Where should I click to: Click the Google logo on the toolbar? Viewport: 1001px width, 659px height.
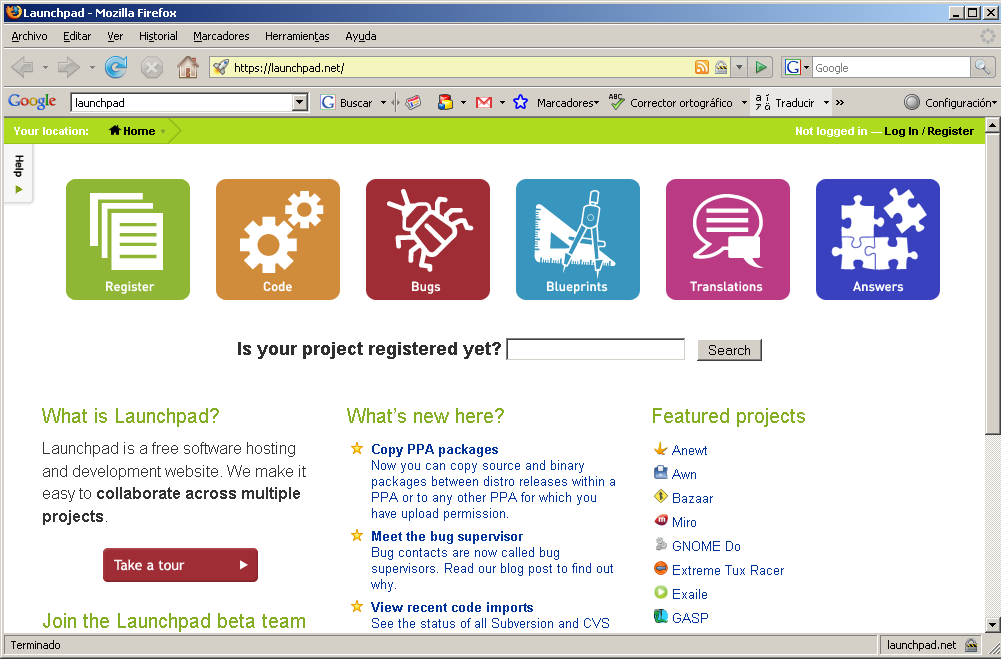32,102
